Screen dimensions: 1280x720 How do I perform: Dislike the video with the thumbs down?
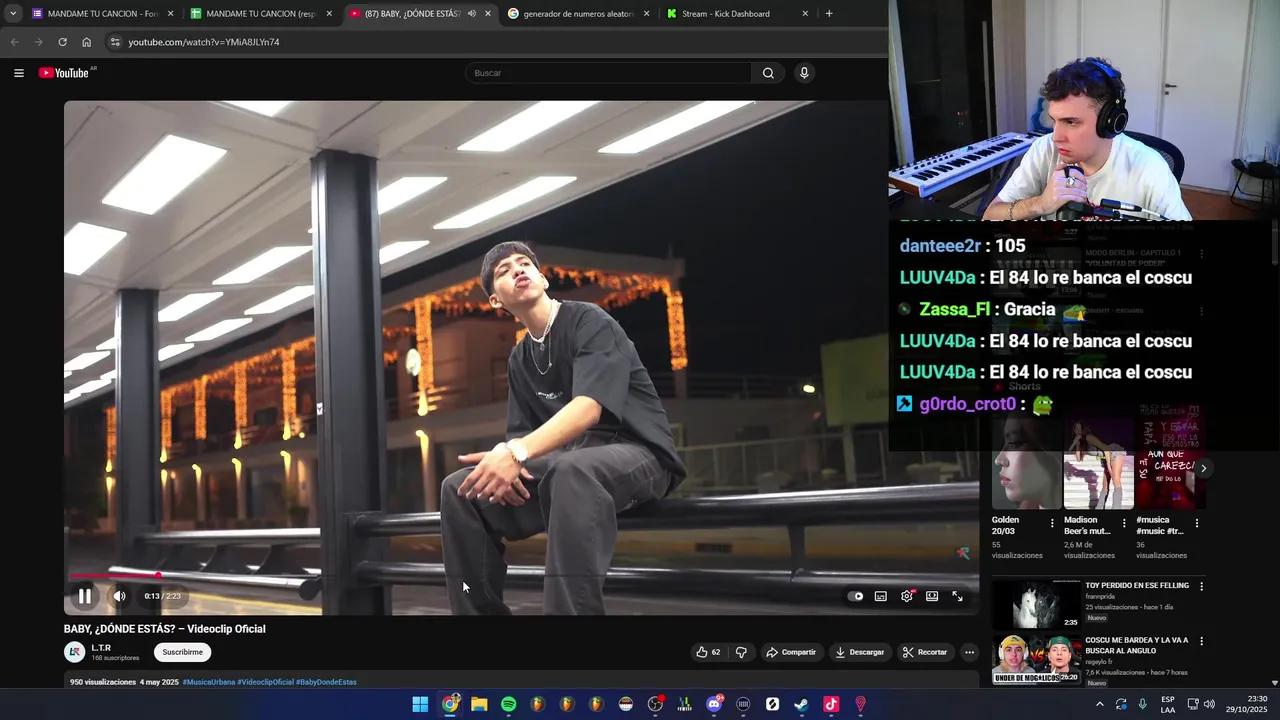(741, 652)
